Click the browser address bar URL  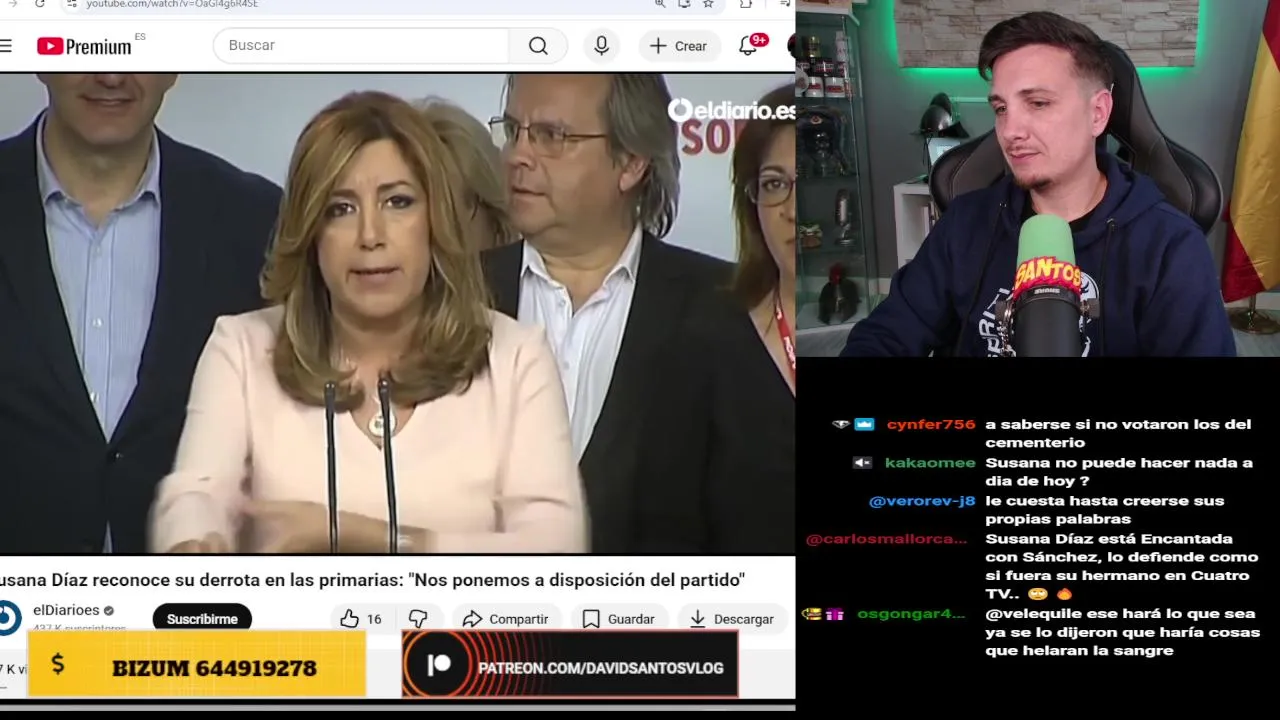pyautogui.click(x=172, y=4)
